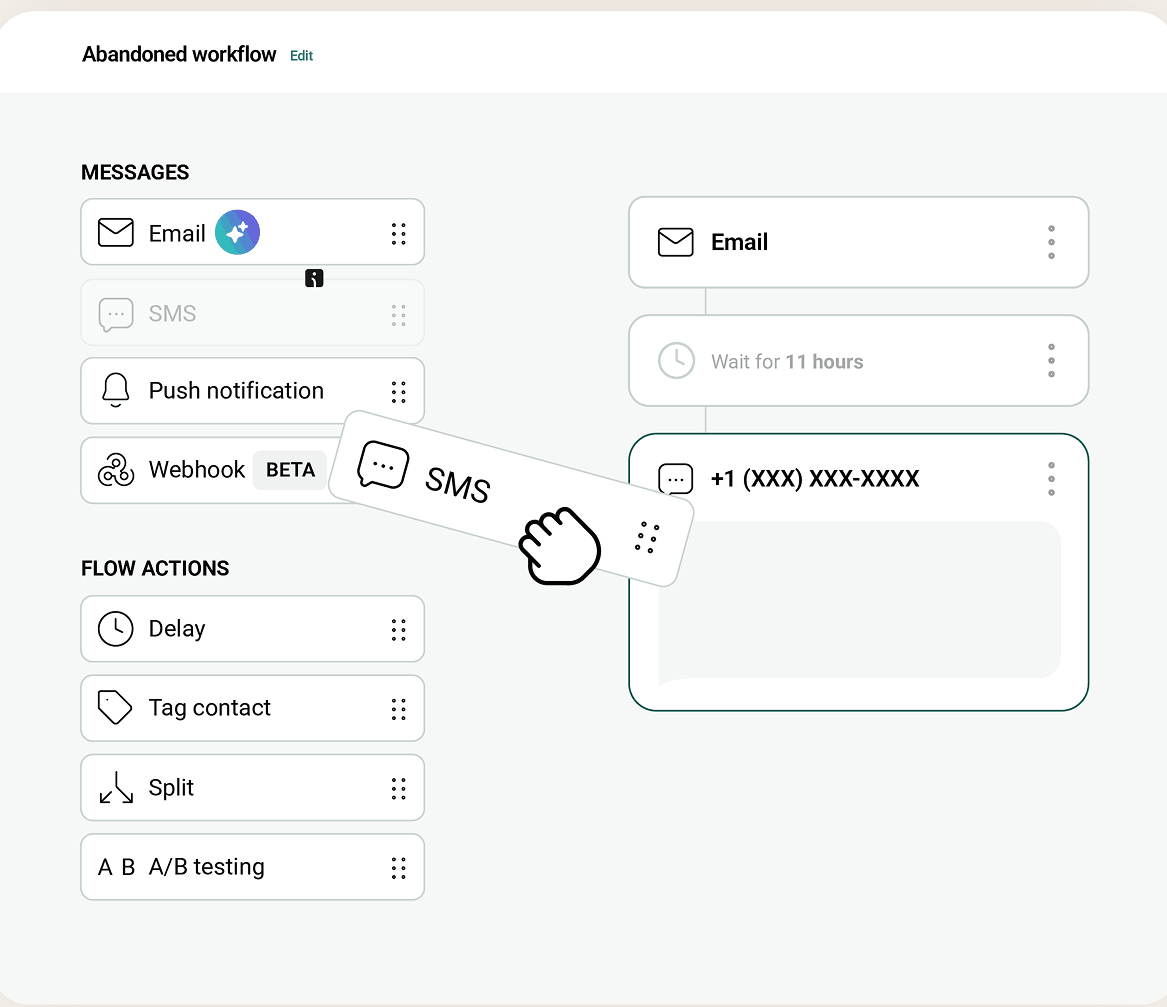The width and height of the screenshot is (1167, 1007).
Task: Click the 'Webhook' label
Action: pyautogui.click(x=196, y=470)
